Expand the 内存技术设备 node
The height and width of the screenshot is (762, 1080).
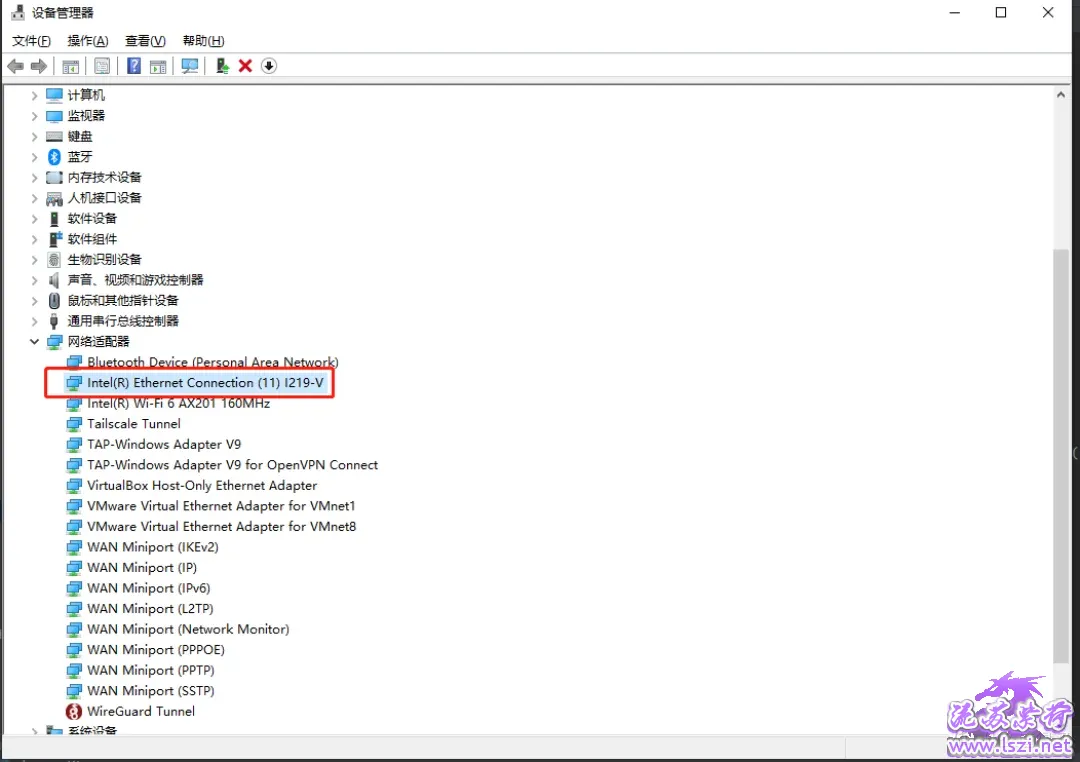pyautogui.click(x=34, y=178)
